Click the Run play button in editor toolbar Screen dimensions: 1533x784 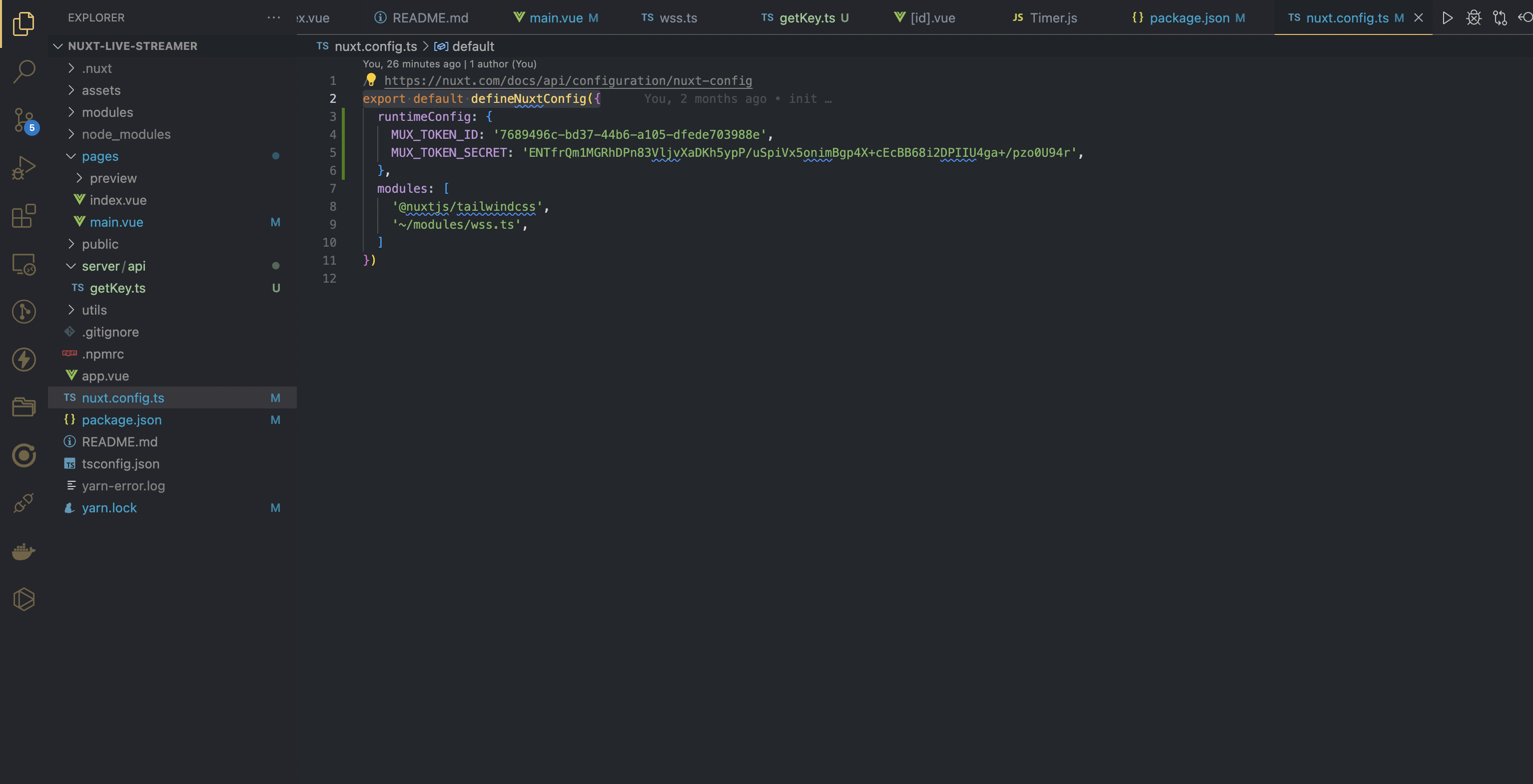1447,18
